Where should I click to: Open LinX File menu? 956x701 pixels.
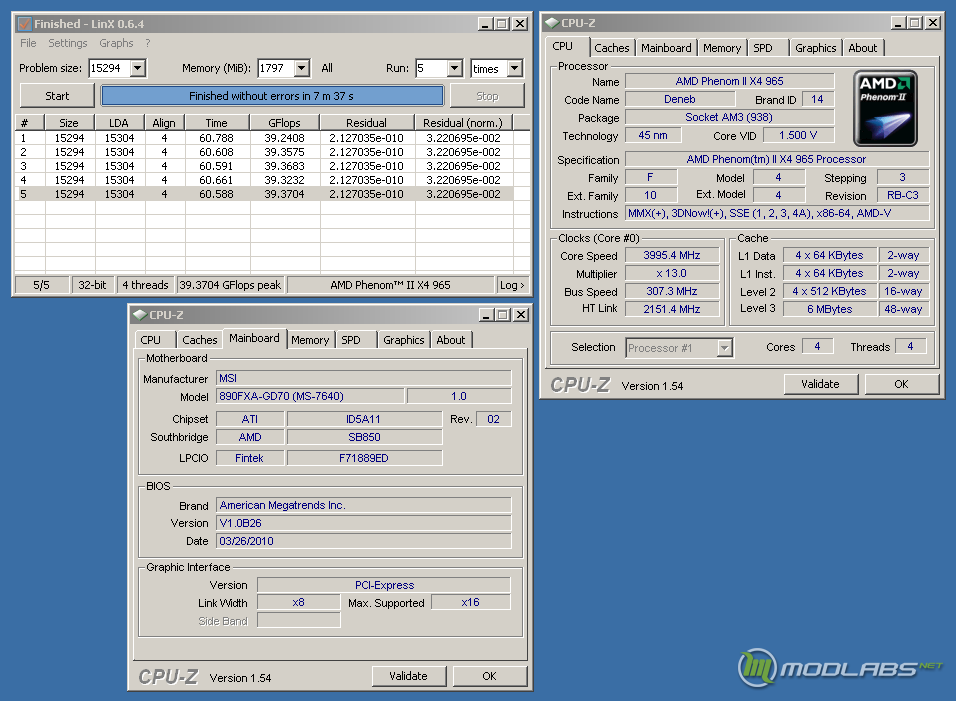(28, 43)
